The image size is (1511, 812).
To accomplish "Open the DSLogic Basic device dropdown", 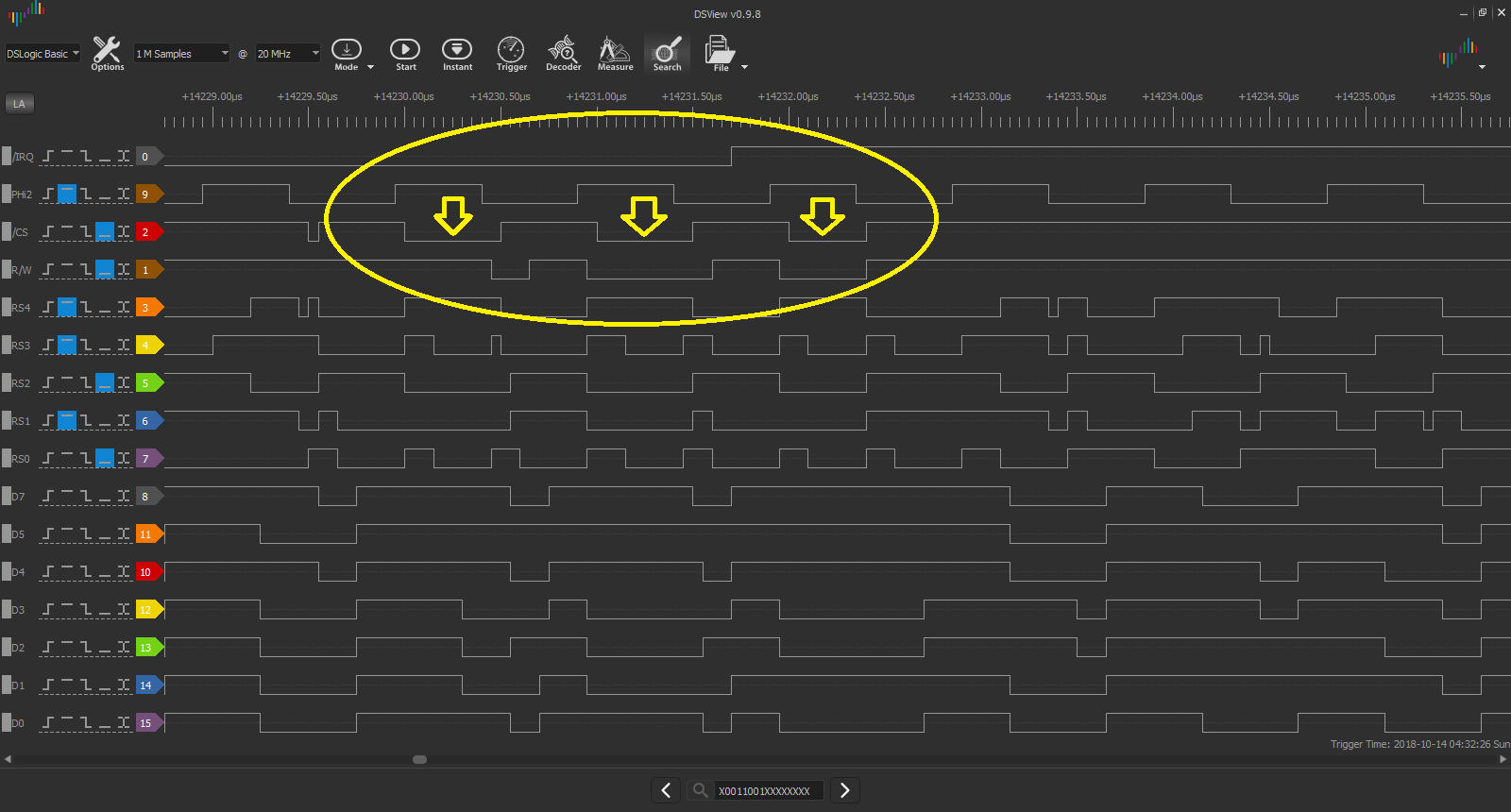I will coord(42,54).
